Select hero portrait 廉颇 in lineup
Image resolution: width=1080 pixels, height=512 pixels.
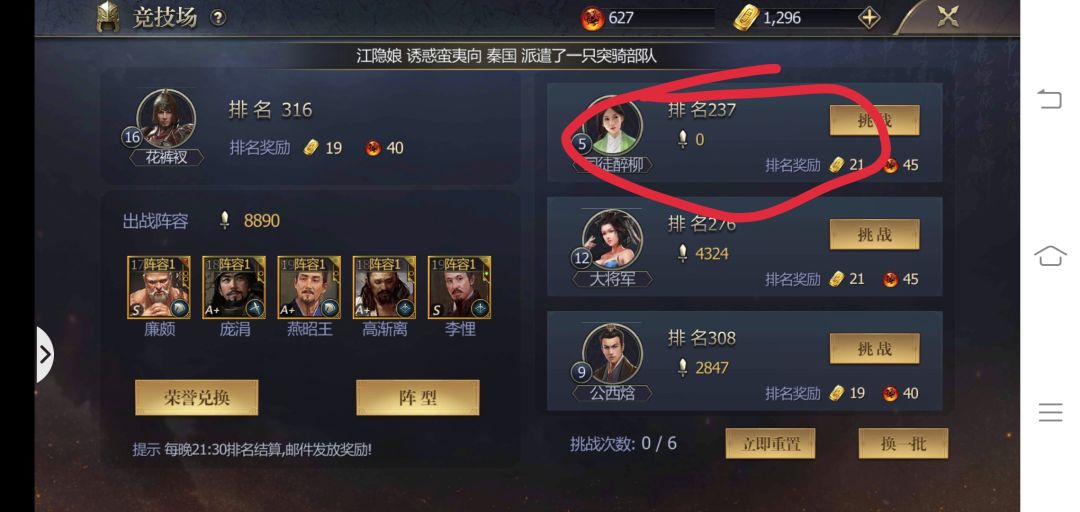coord(159,287)
